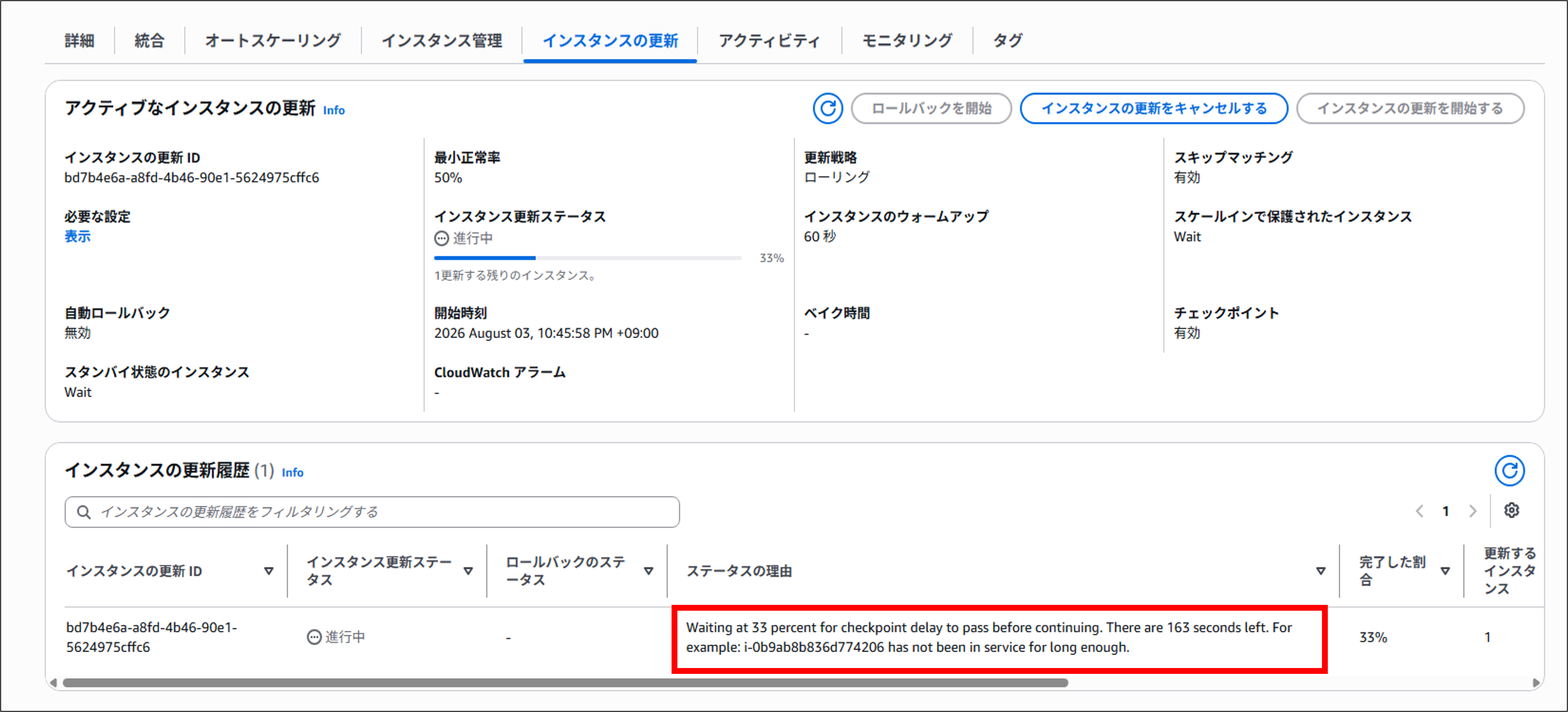Click 開始時刻 value 2026 August 03
1568x712 pixels.
546,334
